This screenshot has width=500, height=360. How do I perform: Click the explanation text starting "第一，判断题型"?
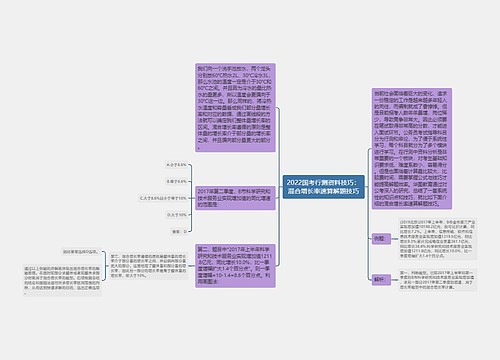tap(438, 280)
